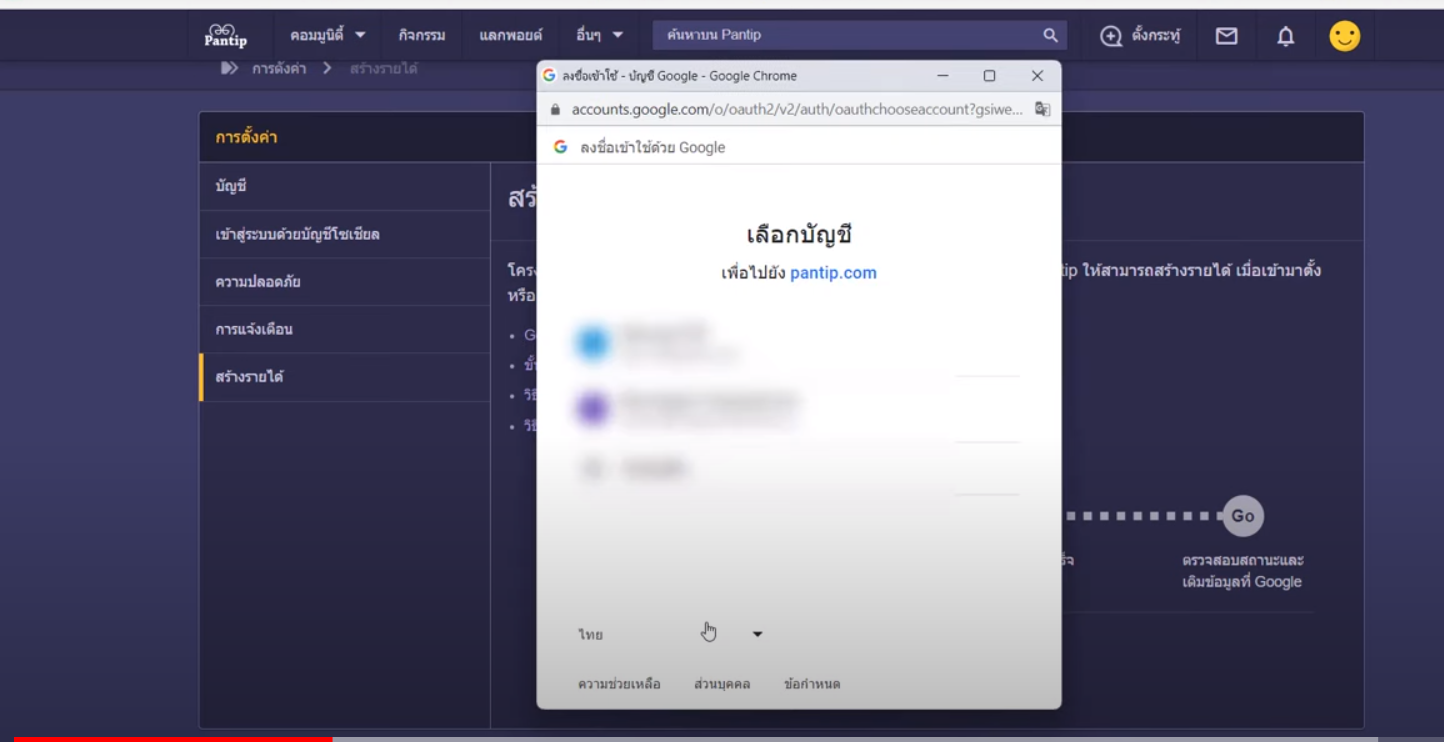Click the Google logo beside ลงชื่อเข้าใช้ด้วย Google

coord(560,147)
